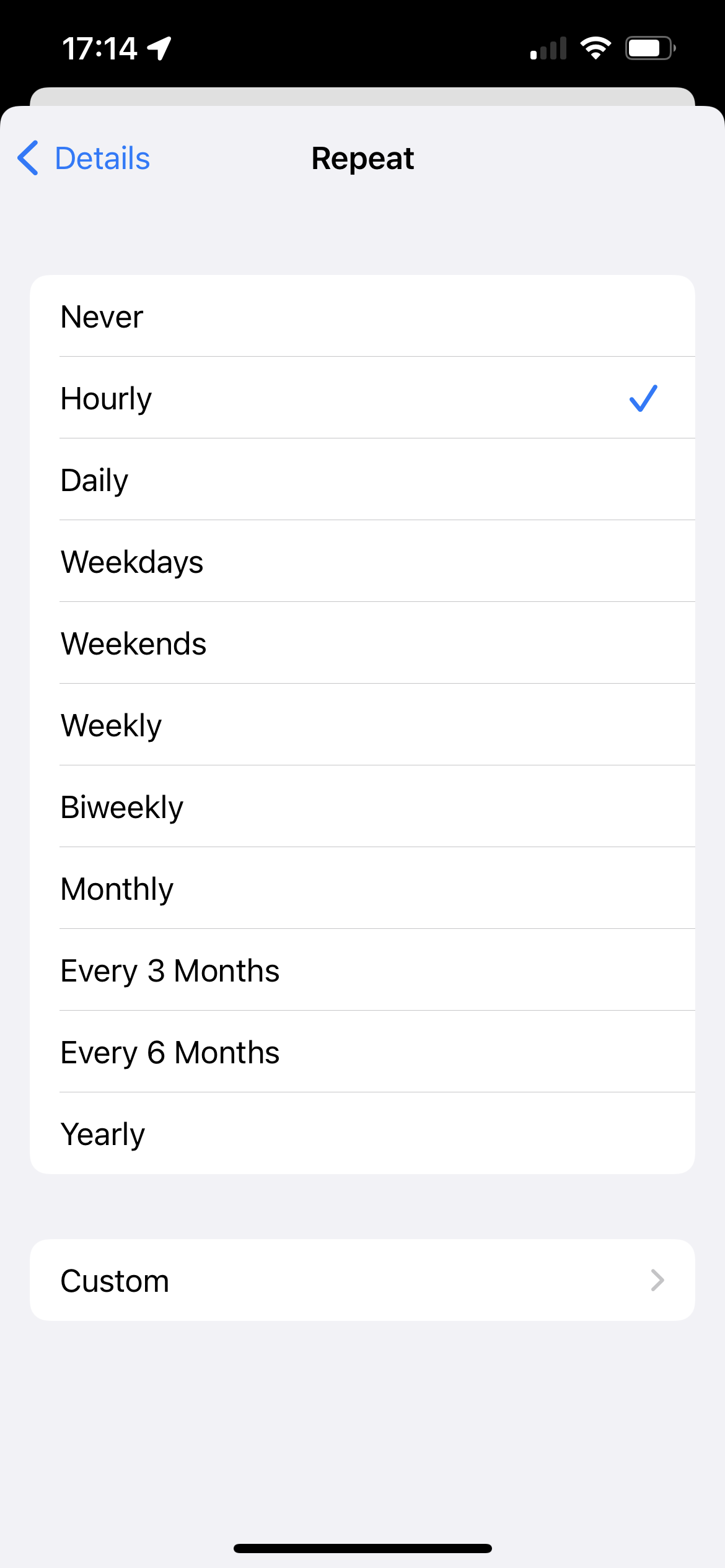
Task: Tap the battery indicator icon
Action: tap(649, 48)
